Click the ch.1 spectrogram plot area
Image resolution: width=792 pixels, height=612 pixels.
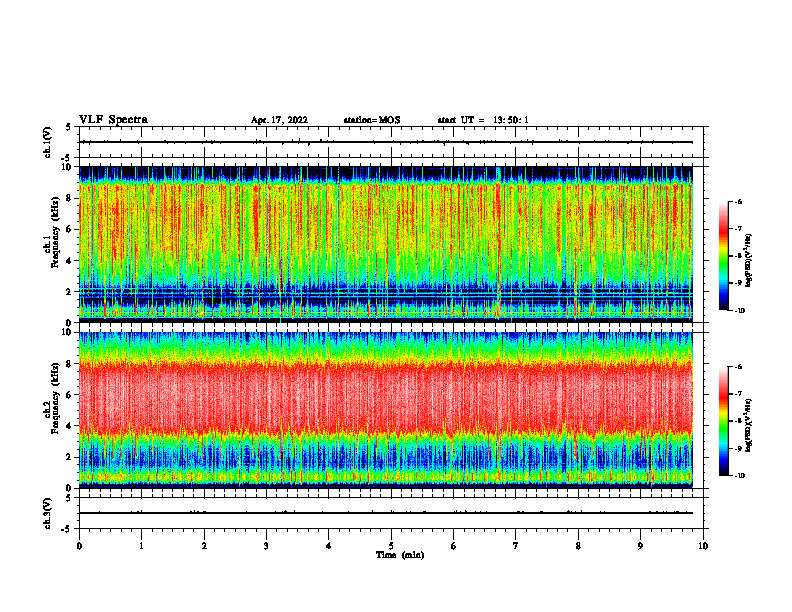pos(385,244)
